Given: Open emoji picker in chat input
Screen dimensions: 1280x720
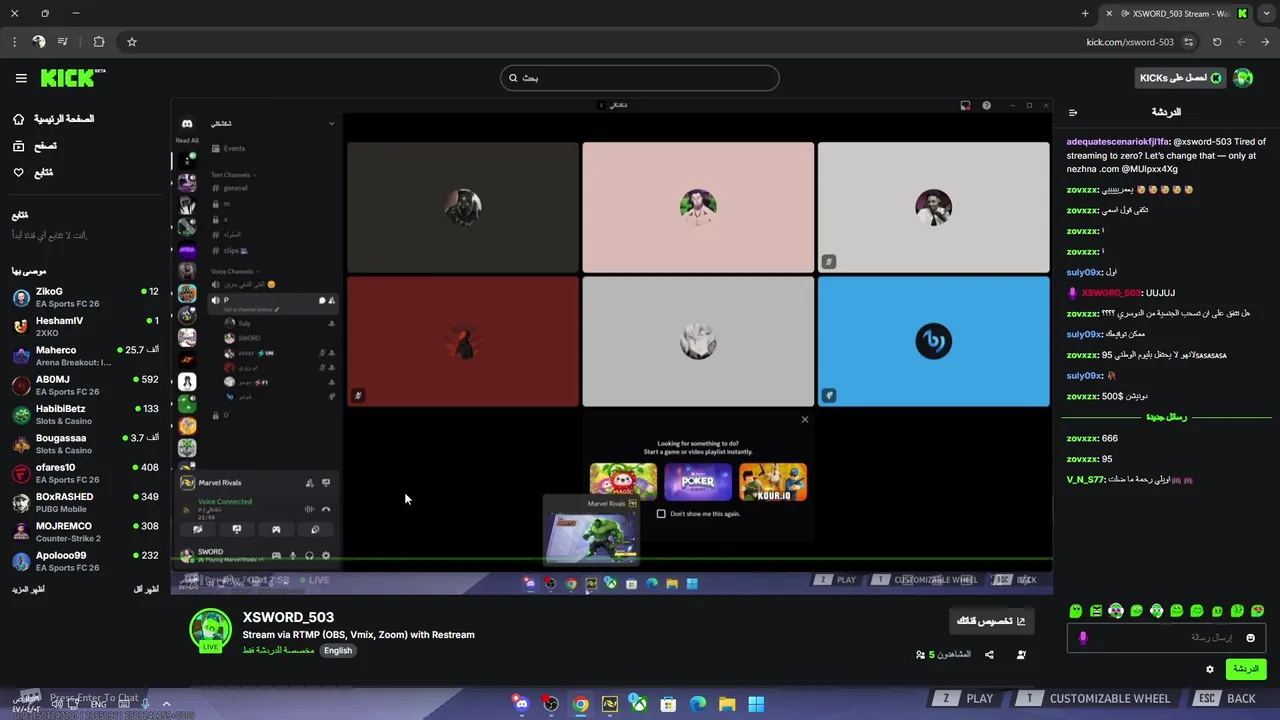Looking at the screenshot, I should click(x=1250, y=638).
